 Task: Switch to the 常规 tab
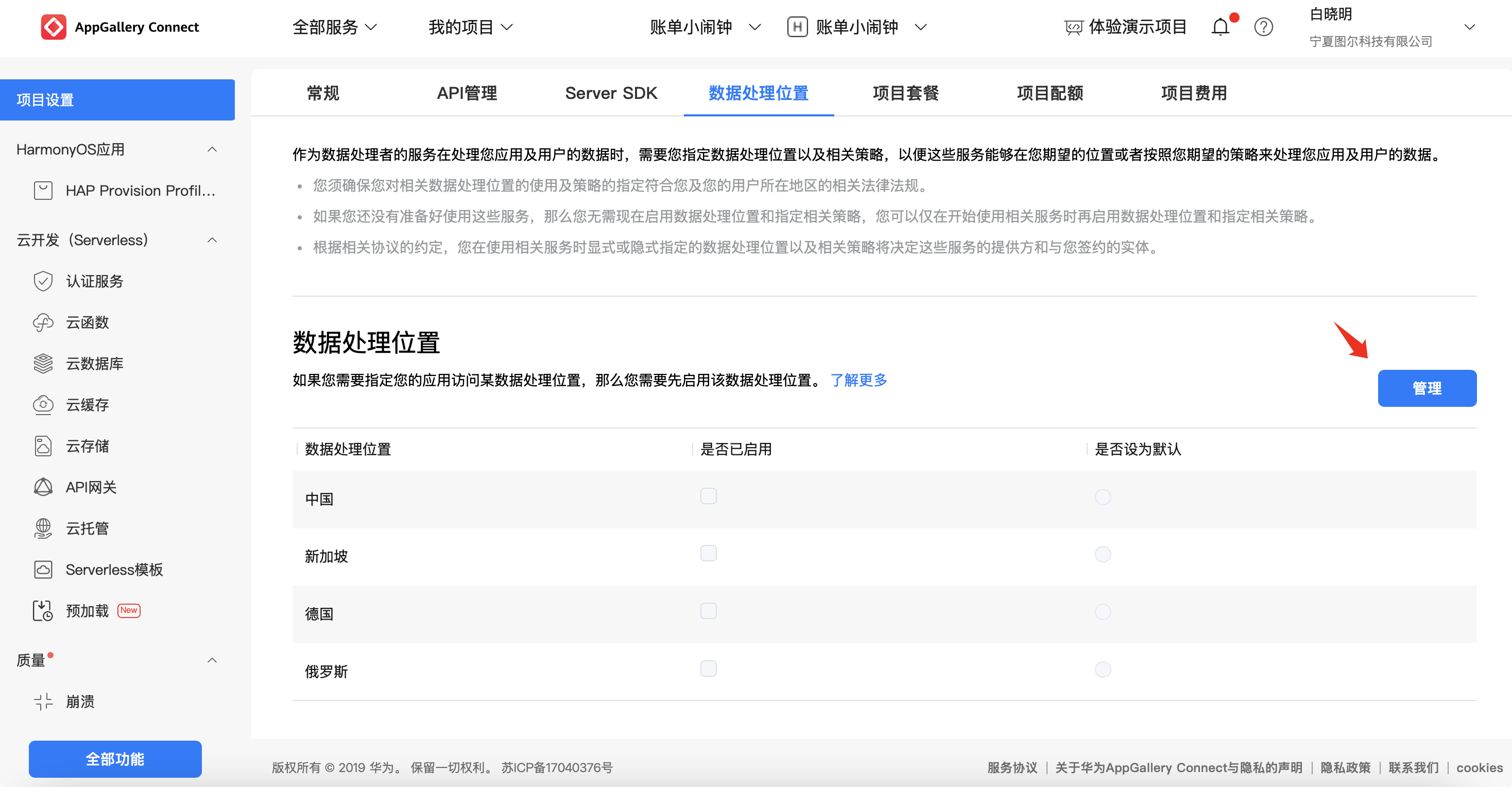coord(323,93)
